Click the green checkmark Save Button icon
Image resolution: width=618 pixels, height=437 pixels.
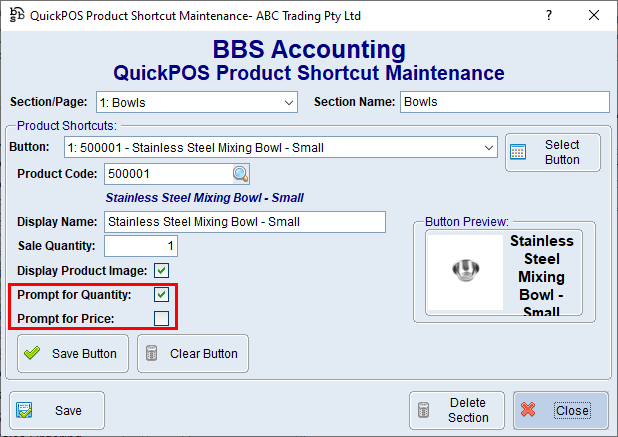32,353
